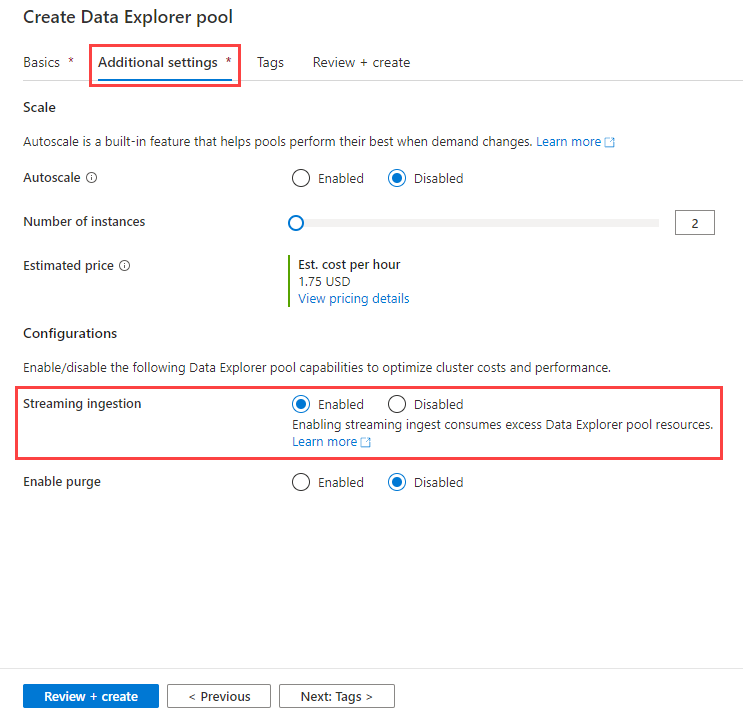Click the 'Streaming ingestion' label
Screen dimensions: 743x720
pos(82,404)
